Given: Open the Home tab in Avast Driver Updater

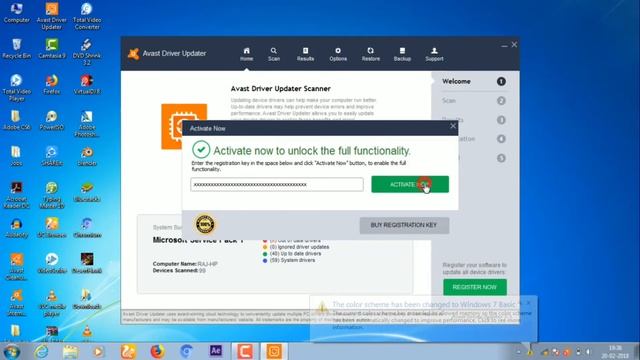Looking at the screenshot, I should (x=246, y=54).
